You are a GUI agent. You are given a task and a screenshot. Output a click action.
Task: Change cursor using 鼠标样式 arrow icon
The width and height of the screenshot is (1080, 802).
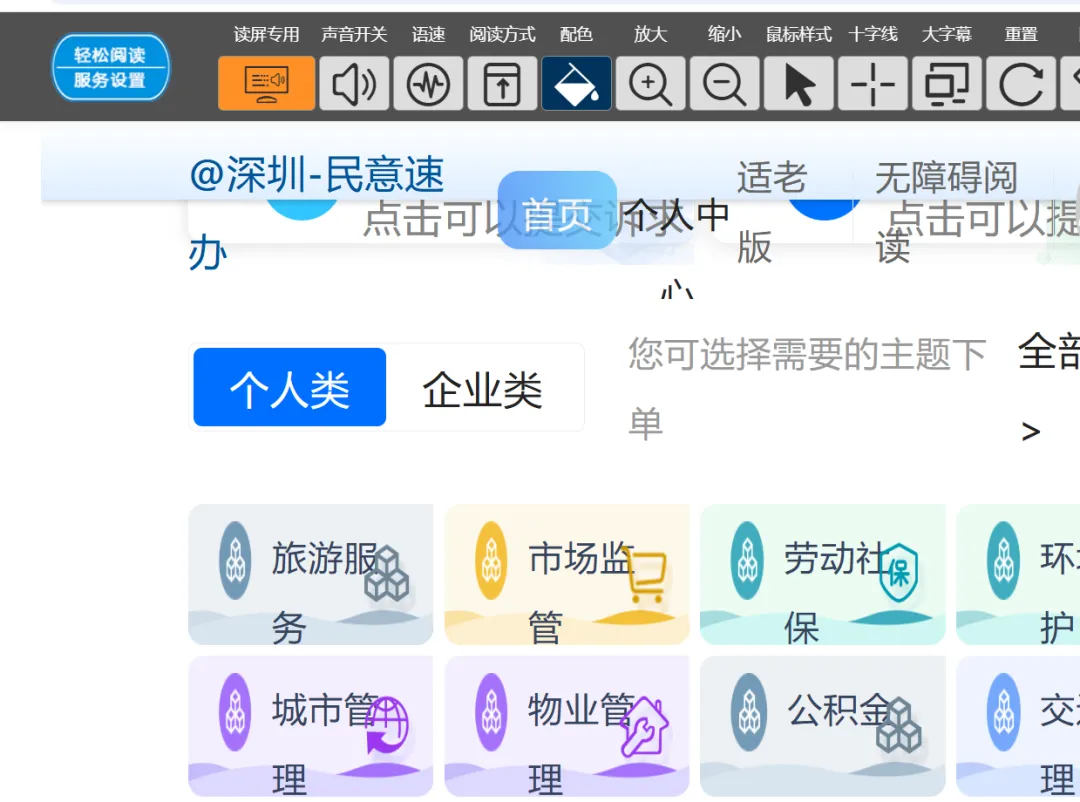coord(799,84)
